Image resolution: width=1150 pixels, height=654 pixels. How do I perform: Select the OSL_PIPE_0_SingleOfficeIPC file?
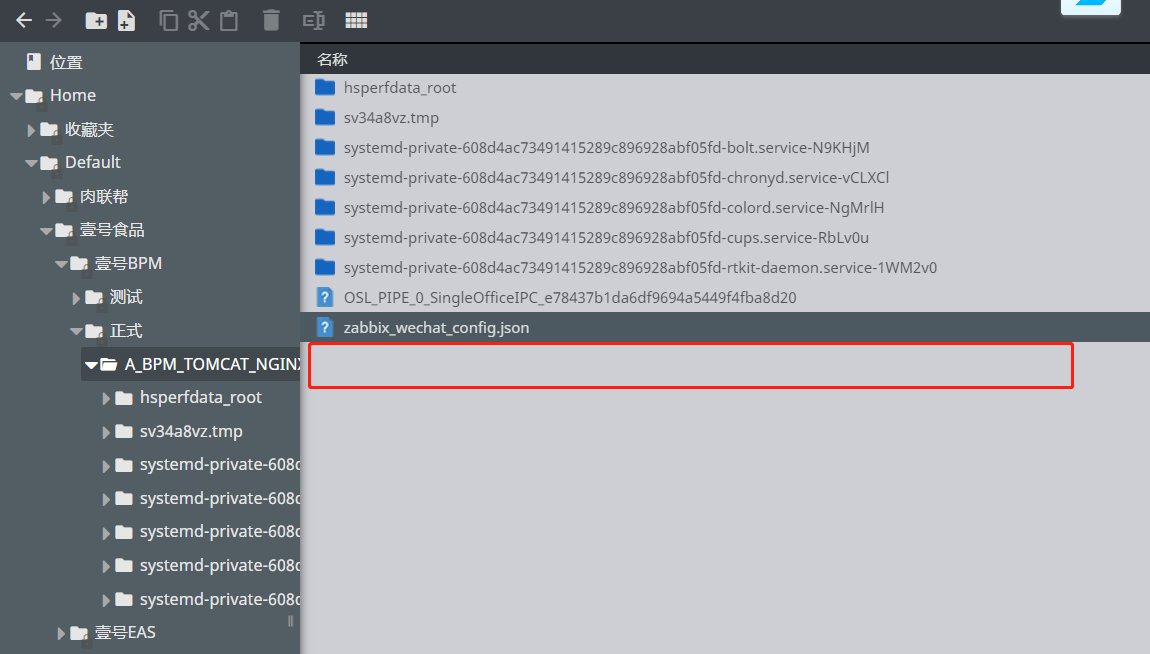pos(569,298)
